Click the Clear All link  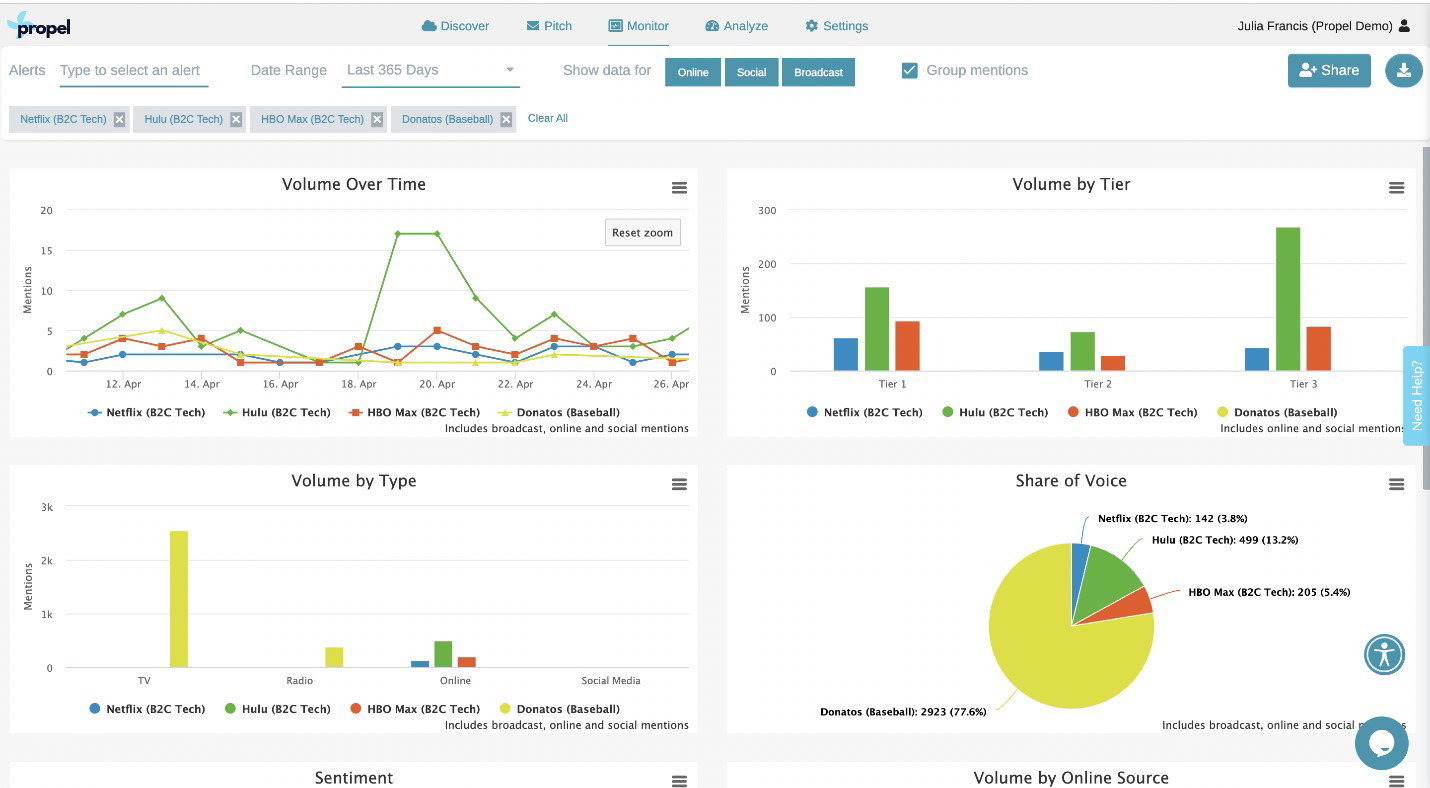tap(548, 118)
